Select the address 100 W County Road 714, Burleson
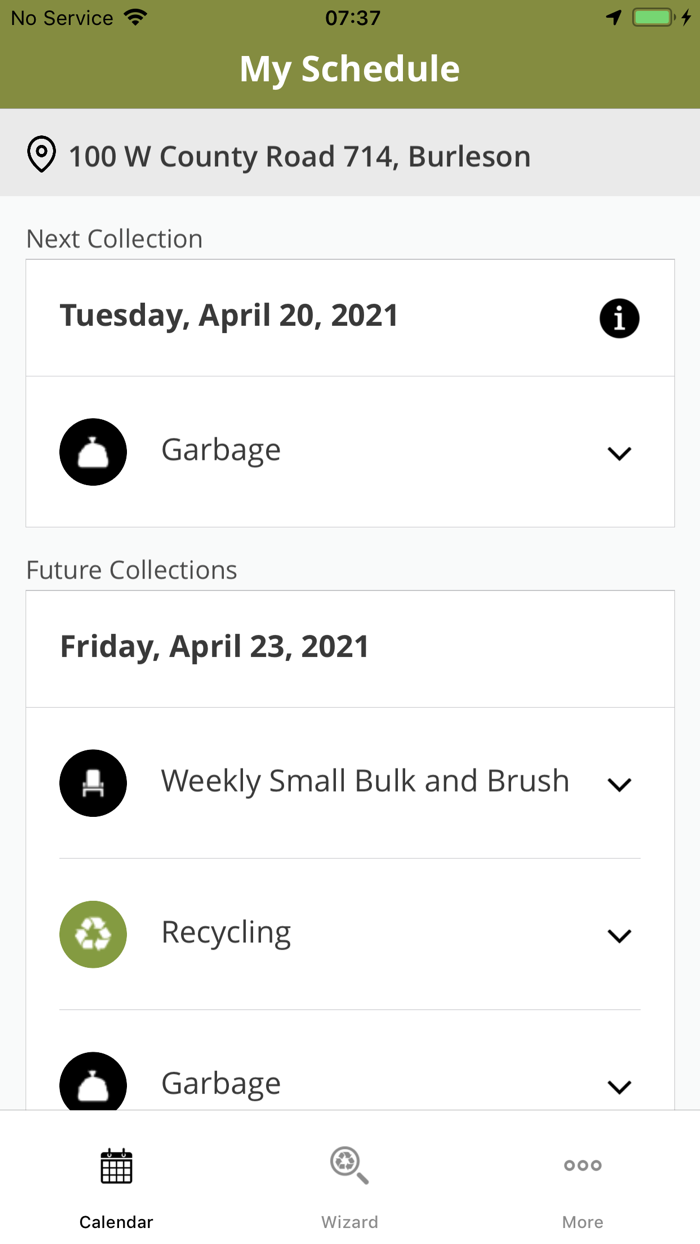 [x=299, y=155]
